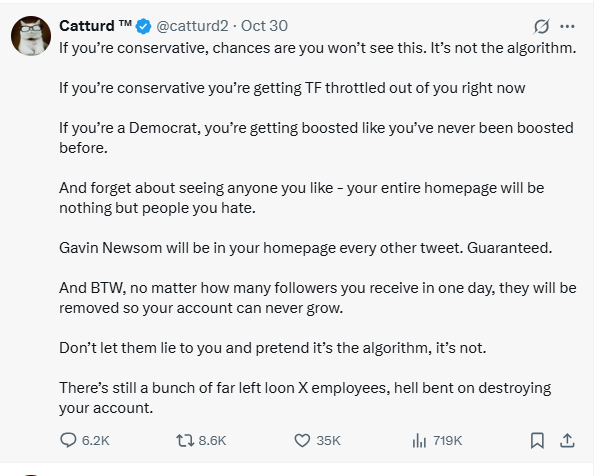603x476 pixels.
Task: Bookmark this Catturd tweet
Action: coord(537,439)
